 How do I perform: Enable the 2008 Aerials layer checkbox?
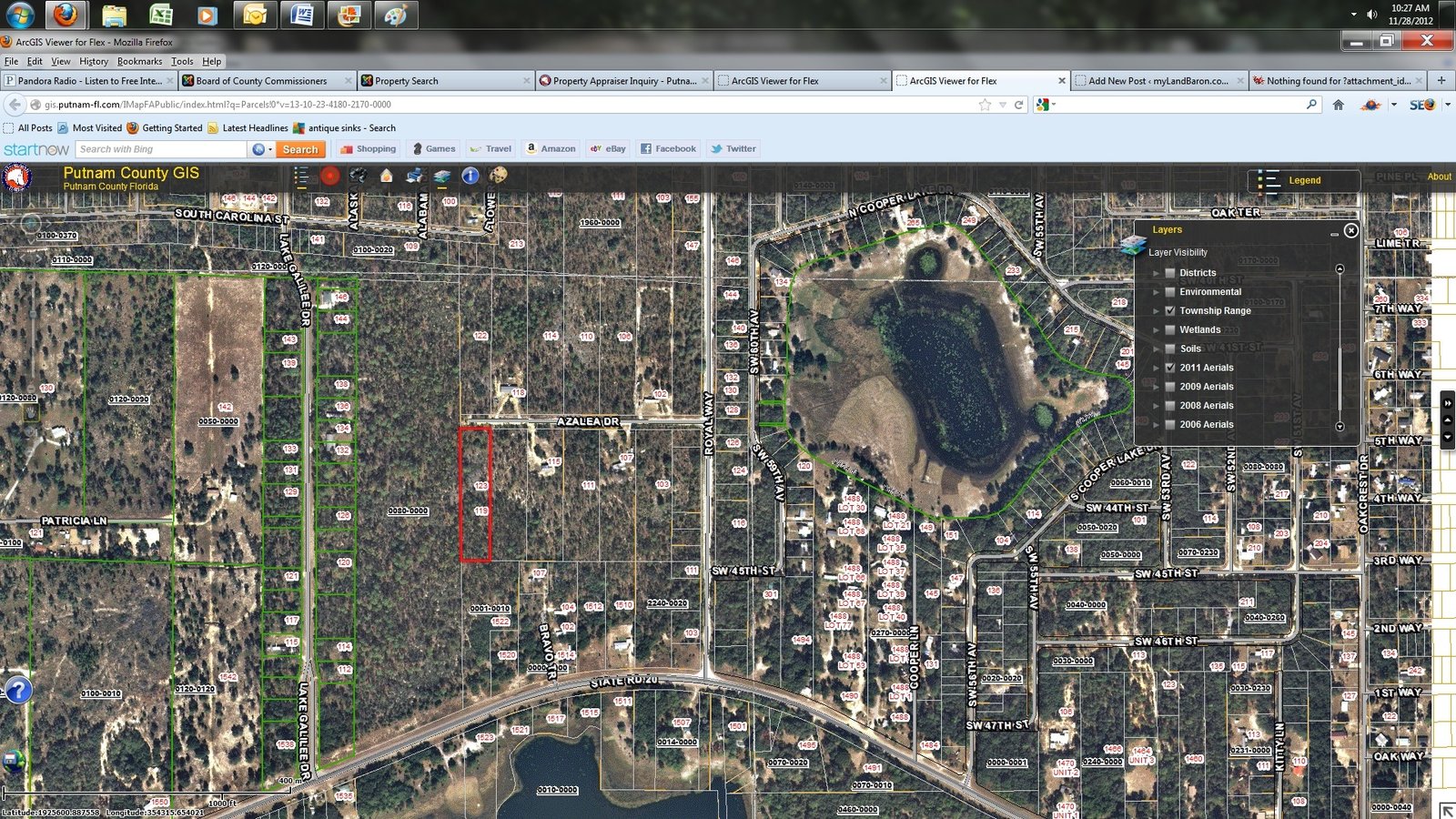pos(1170,406)
